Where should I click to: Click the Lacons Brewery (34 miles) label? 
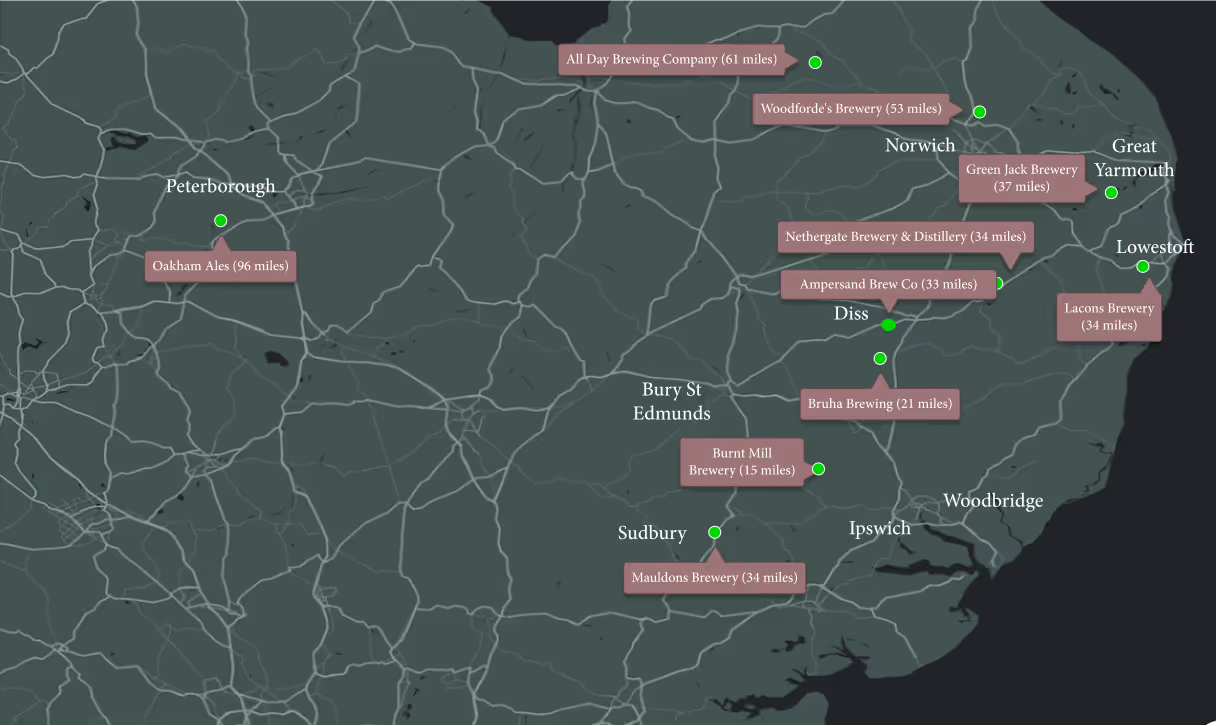tap(1110, 316)
